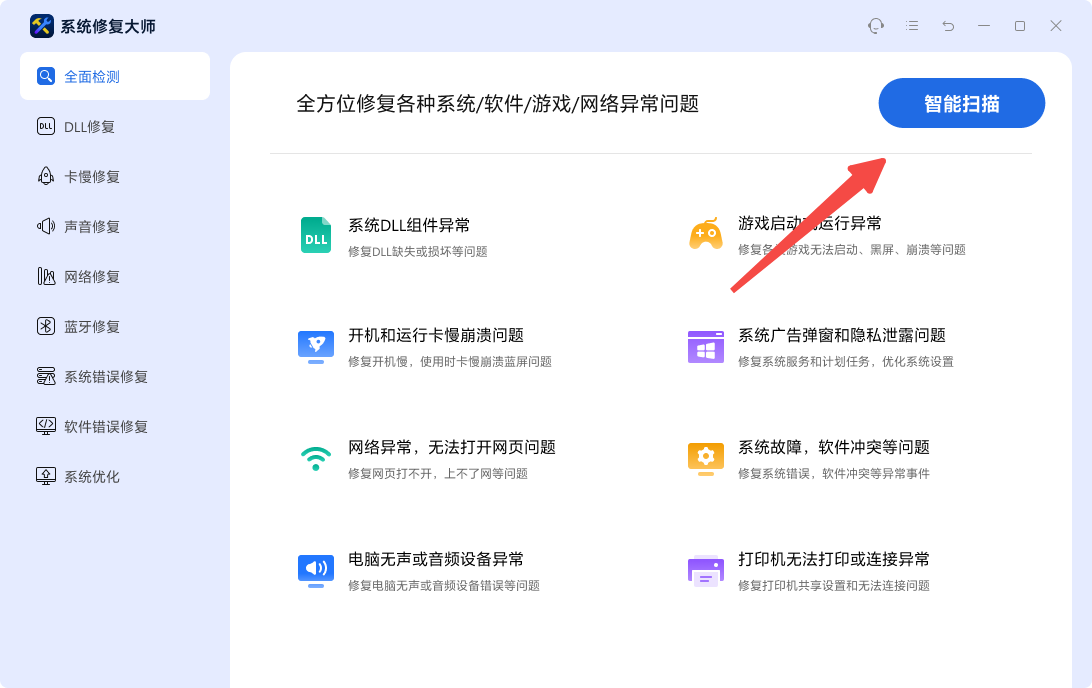This screenshot has width=1092, height=688.
Task: Go to 声音修复 sidebar section
Action: 91,226
